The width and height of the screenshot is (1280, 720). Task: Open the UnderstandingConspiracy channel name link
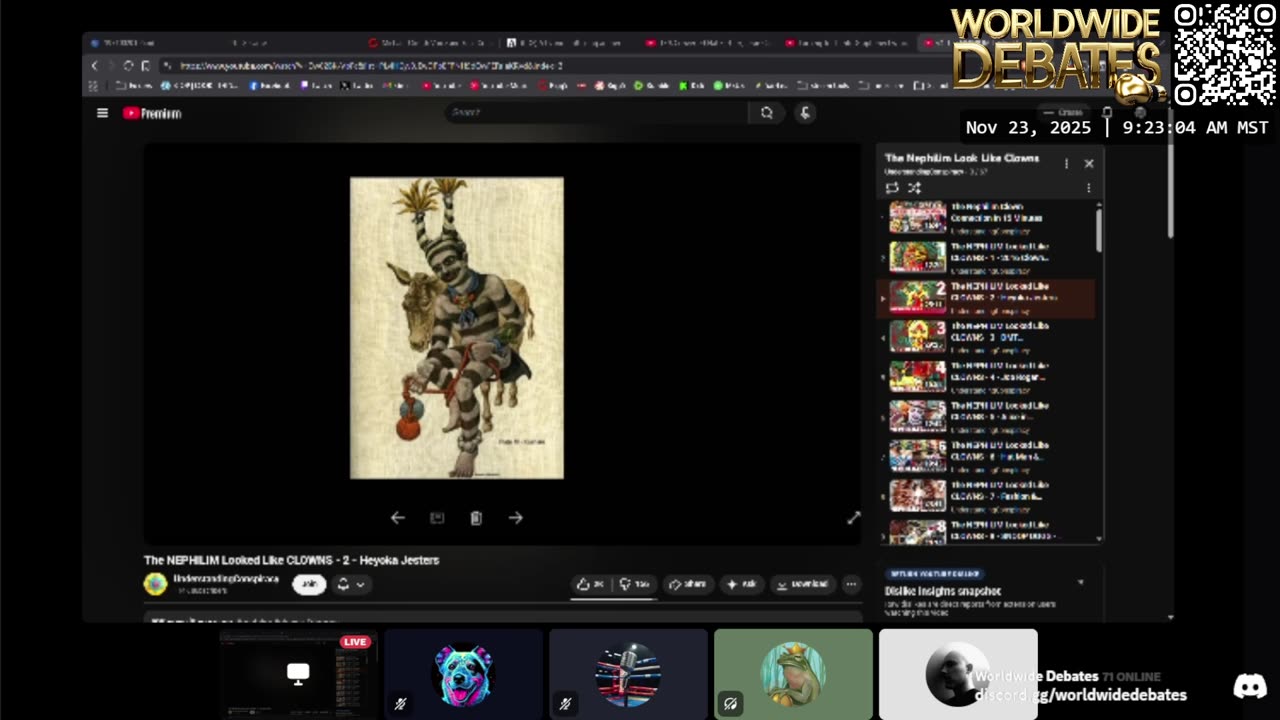pyautogui.click(x=225, y=579)
